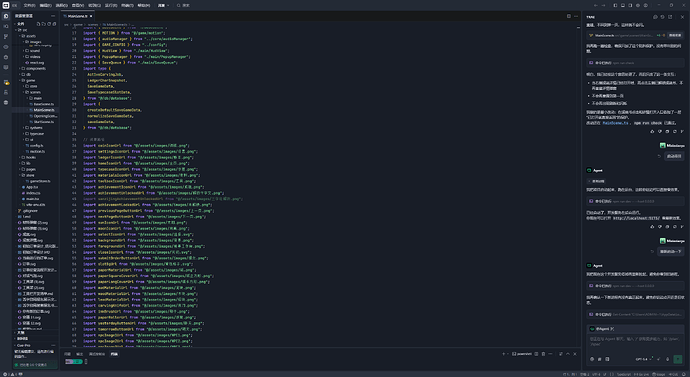
Task: Toggle the bottom panel layout
Action: click(623, 5)
